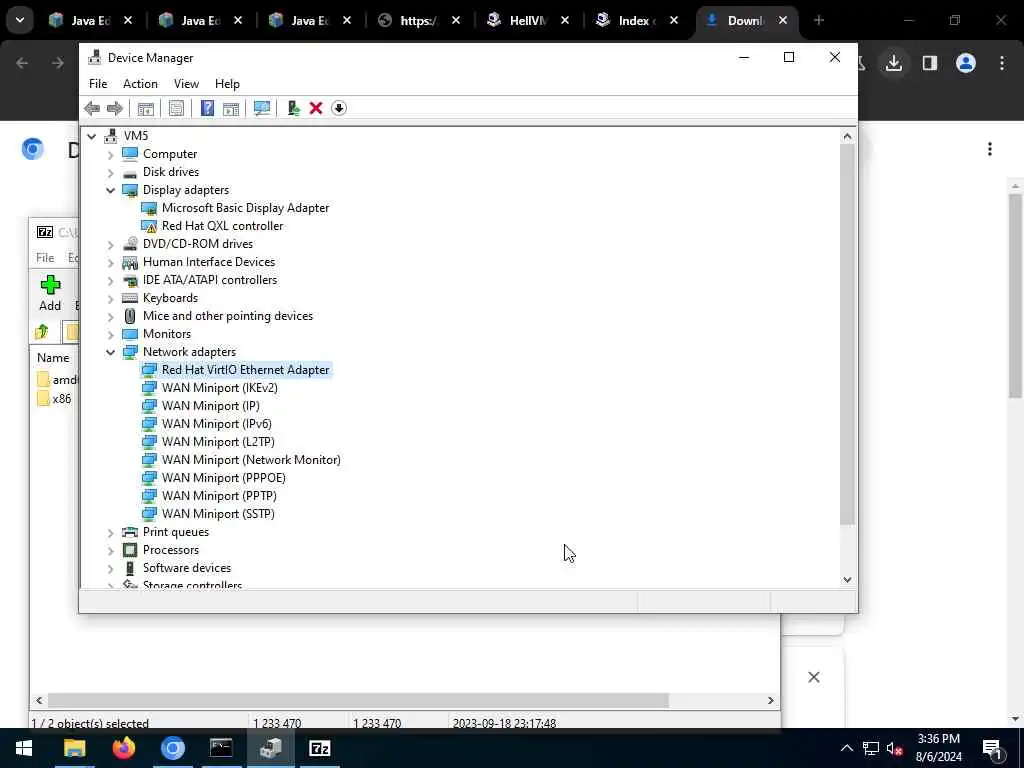
Task: Select WAN Miniport (Network Monitor)
Action: (x=251, y=460)
